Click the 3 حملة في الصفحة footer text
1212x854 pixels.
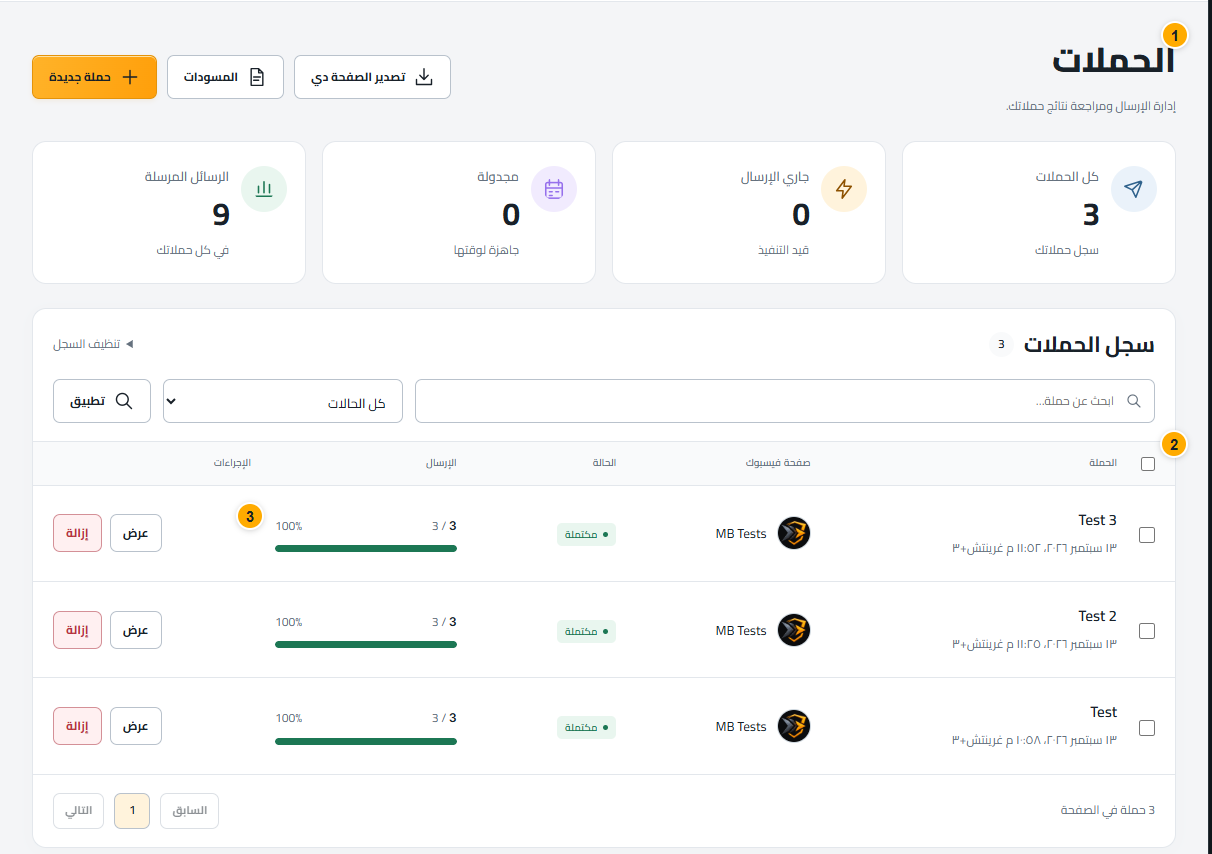pyautogui.click(x=1108, y=810)
